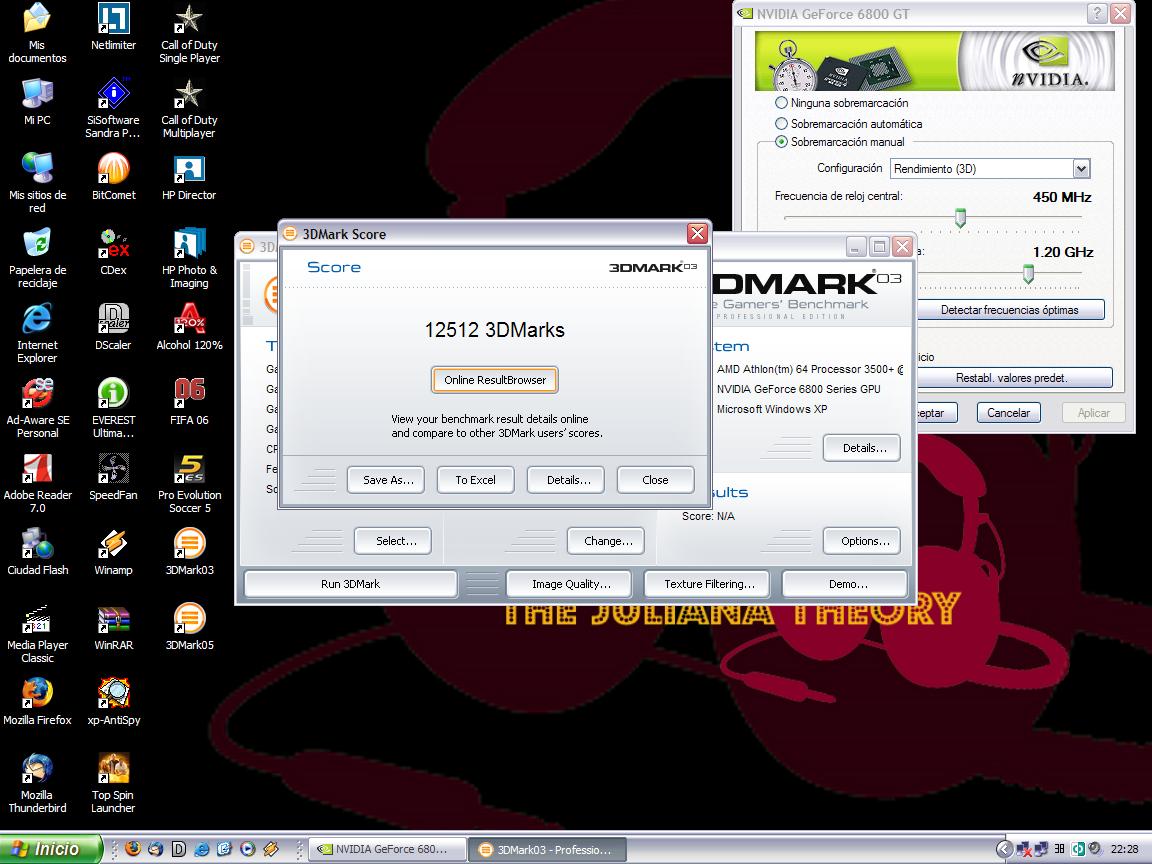Launch Call of Duty Single Player
Image resolution: width=1152 pixels, height=864 pixels.
click(x=189, y=33)
